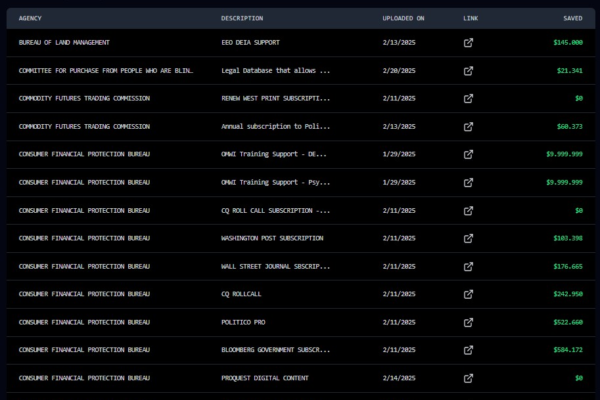Click the CQ ROLLCALL description

point(241,294)
